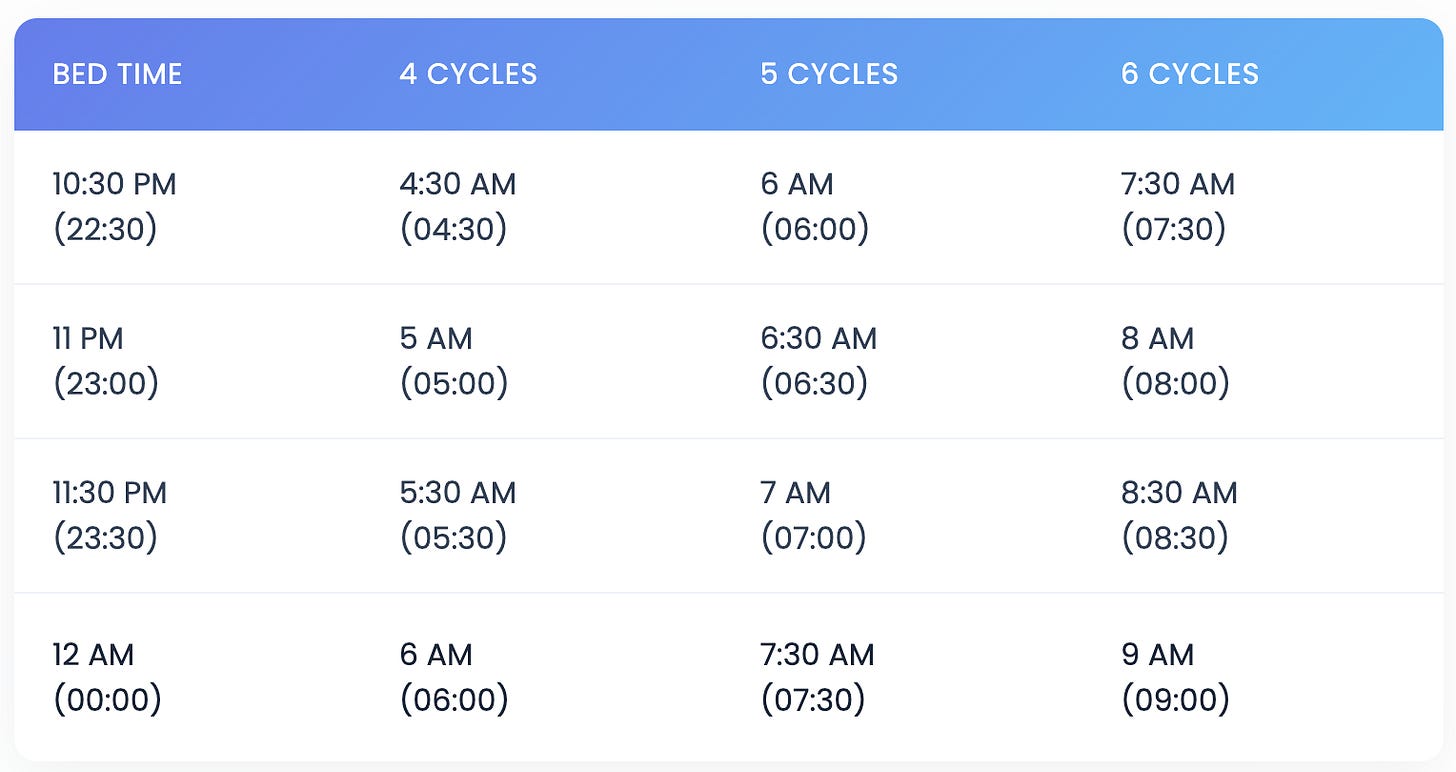Click the 5:30 AM wake time
The height and width of the screenshot is (772, 1456).
pyautogui.click(x=458, y=515)
